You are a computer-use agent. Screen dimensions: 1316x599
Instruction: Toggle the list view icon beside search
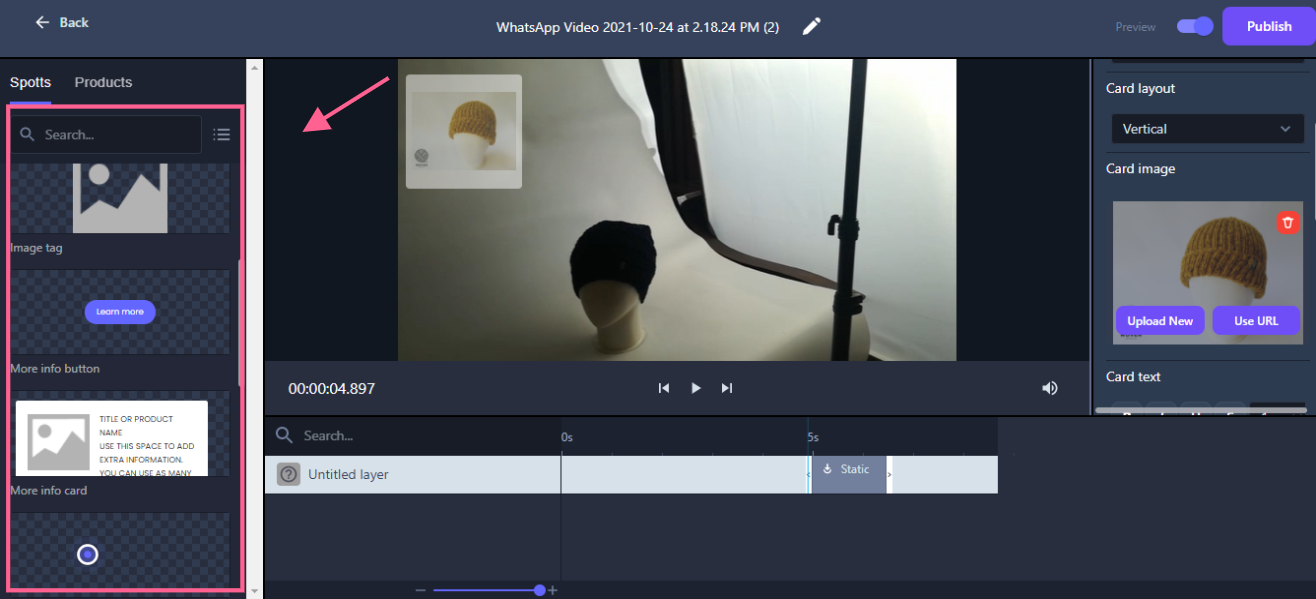point(222,134)
